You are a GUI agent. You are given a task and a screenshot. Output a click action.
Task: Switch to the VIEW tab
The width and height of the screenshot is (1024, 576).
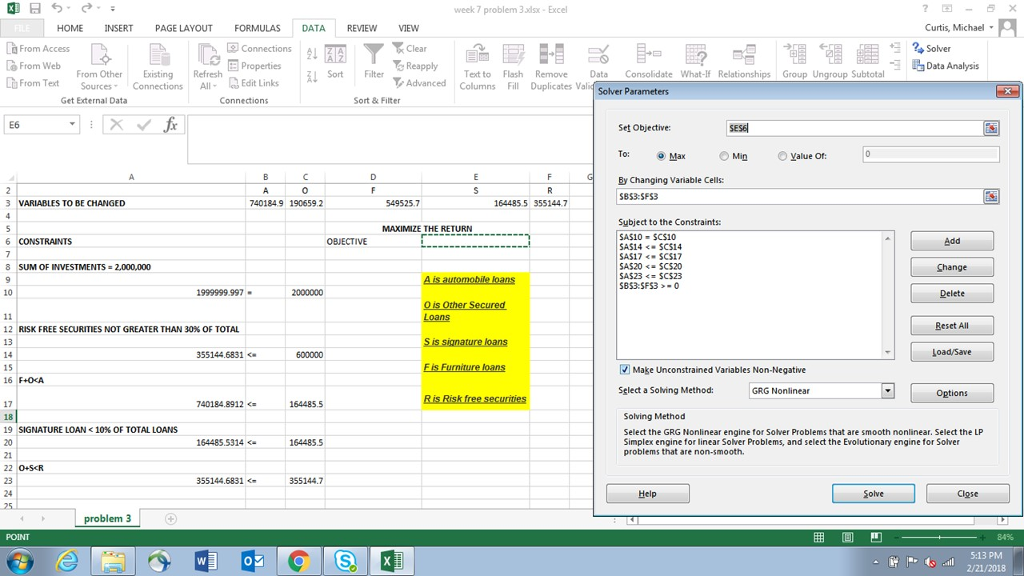(x=409, y=28)
